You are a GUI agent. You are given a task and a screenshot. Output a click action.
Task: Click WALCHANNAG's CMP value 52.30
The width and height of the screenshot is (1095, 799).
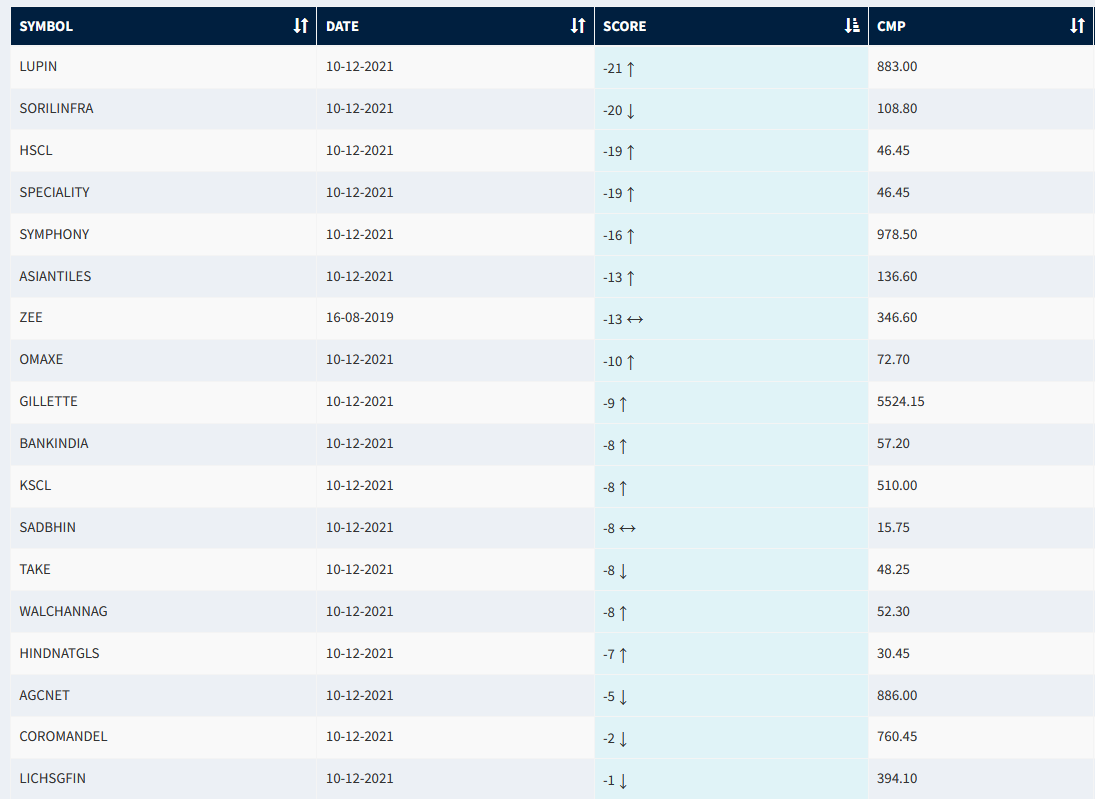pos(893,611)
